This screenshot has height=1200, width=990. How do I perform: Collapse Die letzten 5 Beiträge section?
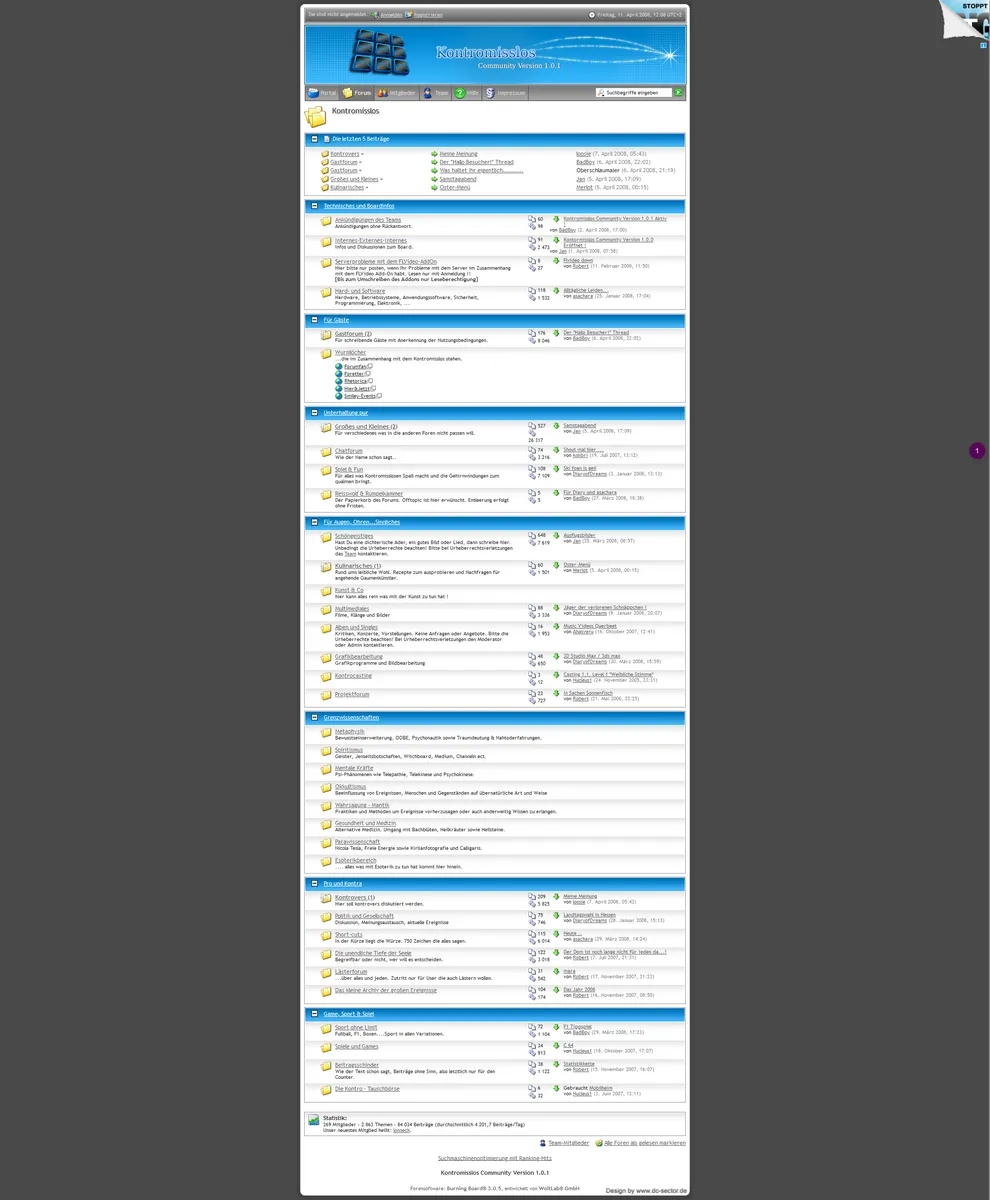point(314,139)
